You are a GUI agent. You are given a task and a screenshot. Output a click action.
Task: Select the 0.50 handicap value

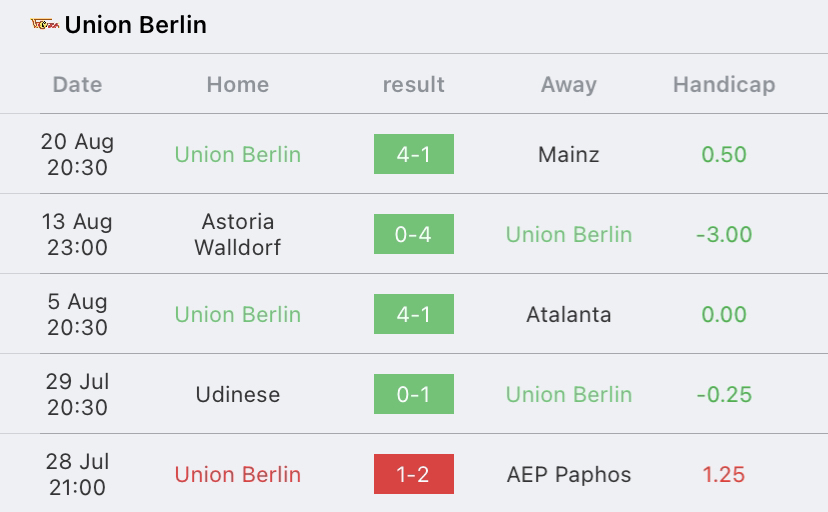(x=724, y=155)
